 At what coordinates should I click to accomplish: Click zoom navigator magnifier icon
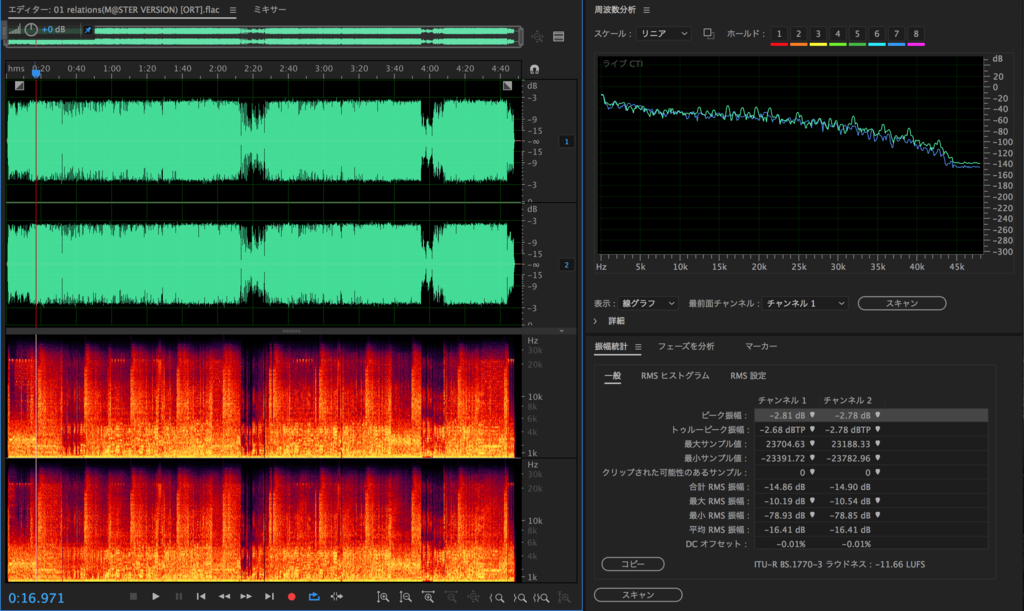tap(537, 37)
